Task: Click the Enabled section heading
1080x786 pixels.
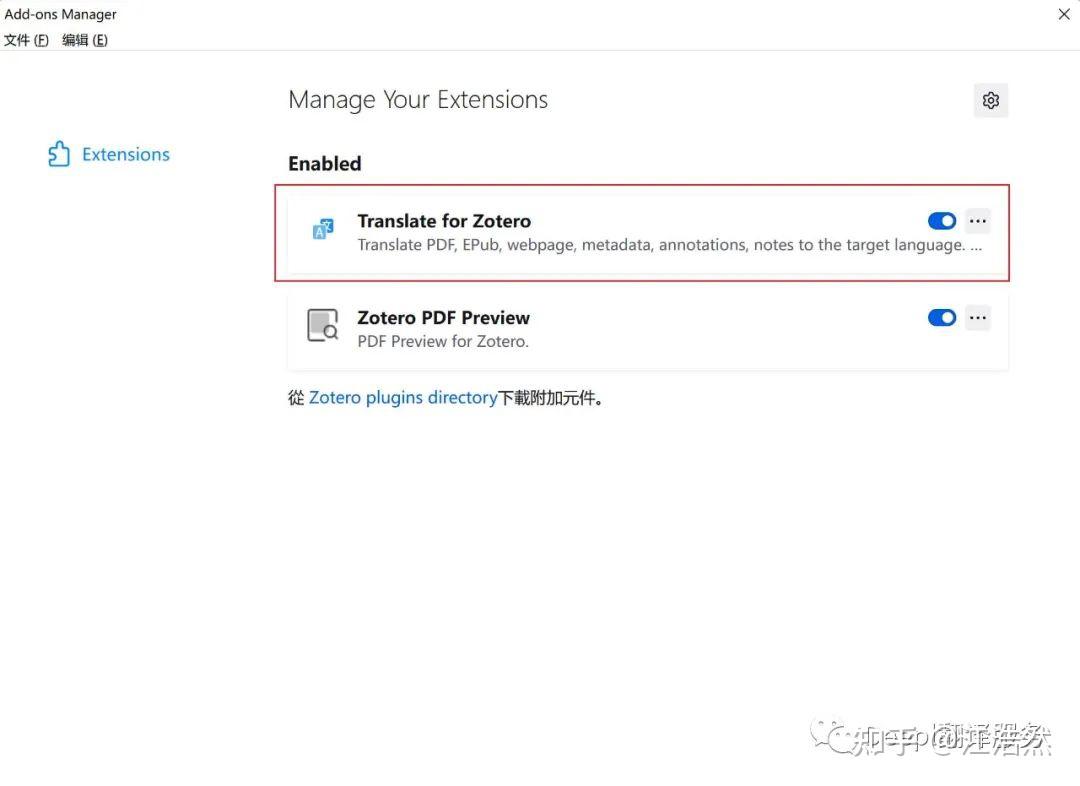Action: coord(324,163)
